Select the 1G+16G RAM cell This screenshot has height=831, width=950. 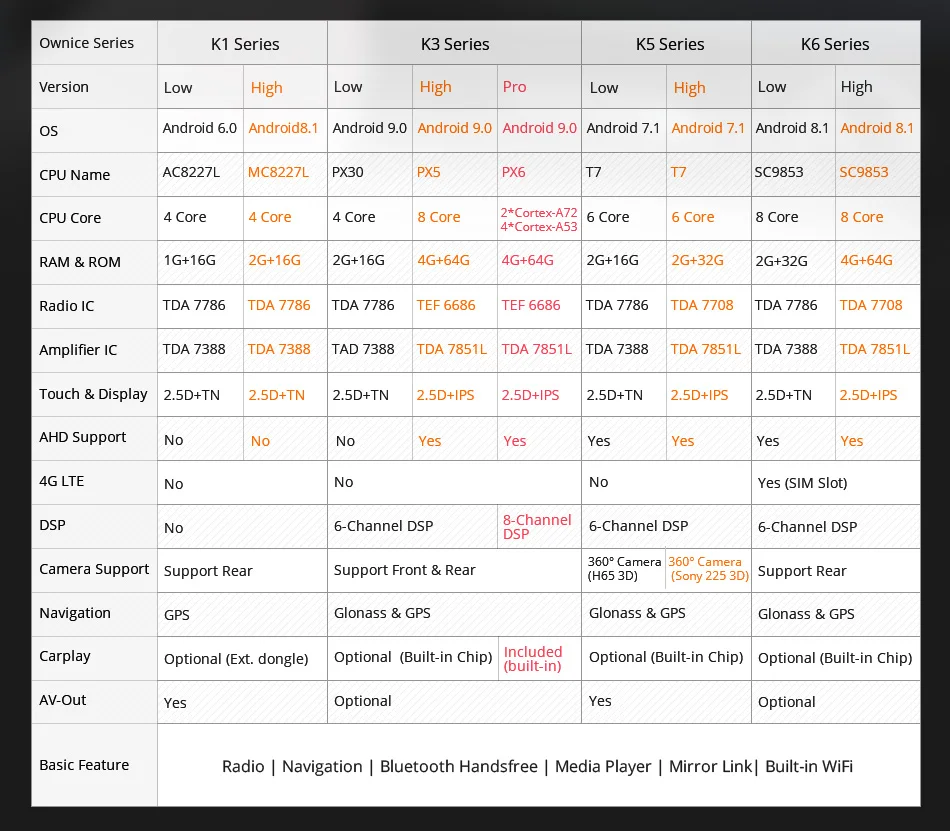(x=200, y=262)
